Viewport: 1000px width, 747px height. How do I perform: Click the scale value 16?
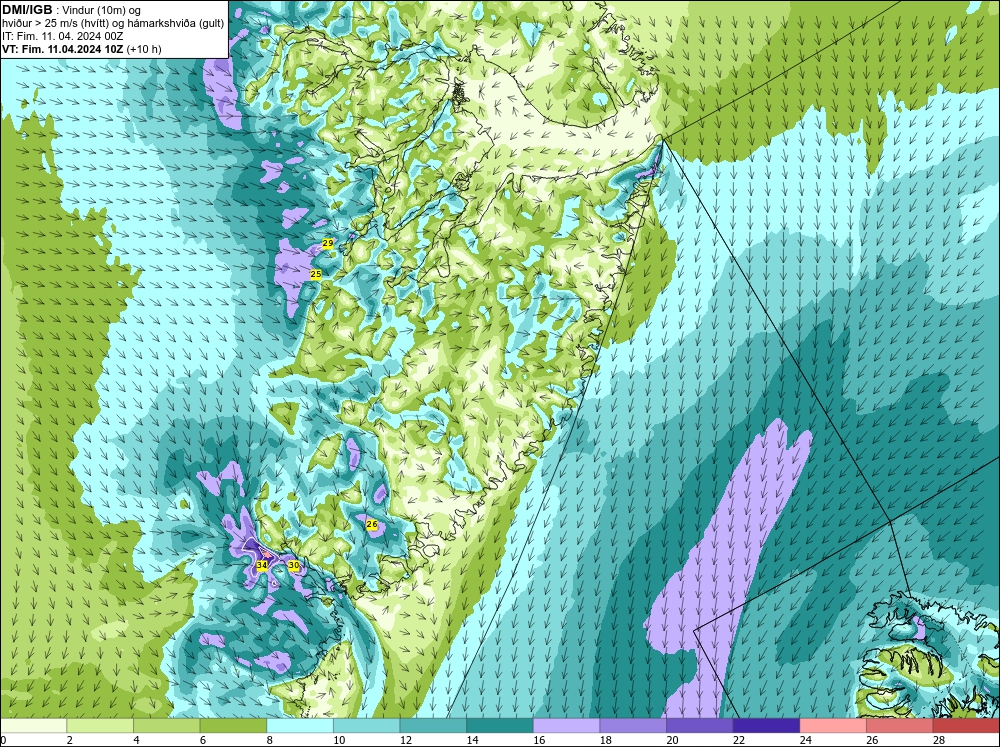pos(539,740)
